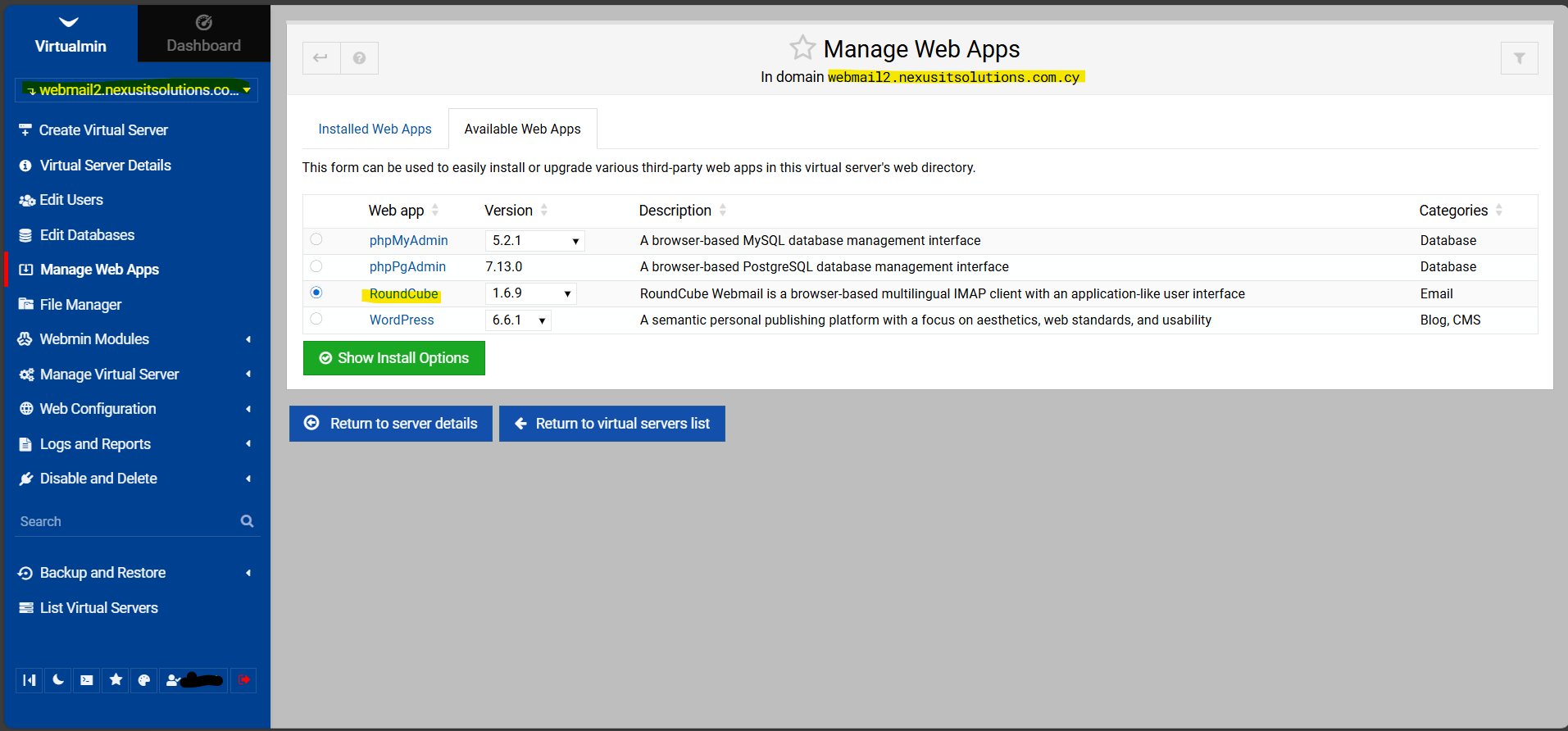1568x731 pixels.
Task: Select the phpPgAdmin radio button
Action: 316,266
